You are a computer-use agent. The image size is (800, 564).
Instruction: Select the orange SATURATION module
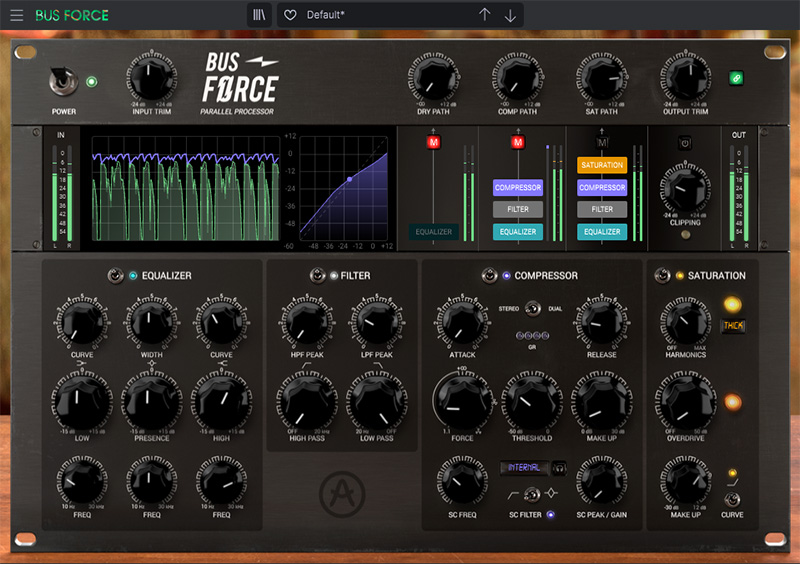(602, 165)
